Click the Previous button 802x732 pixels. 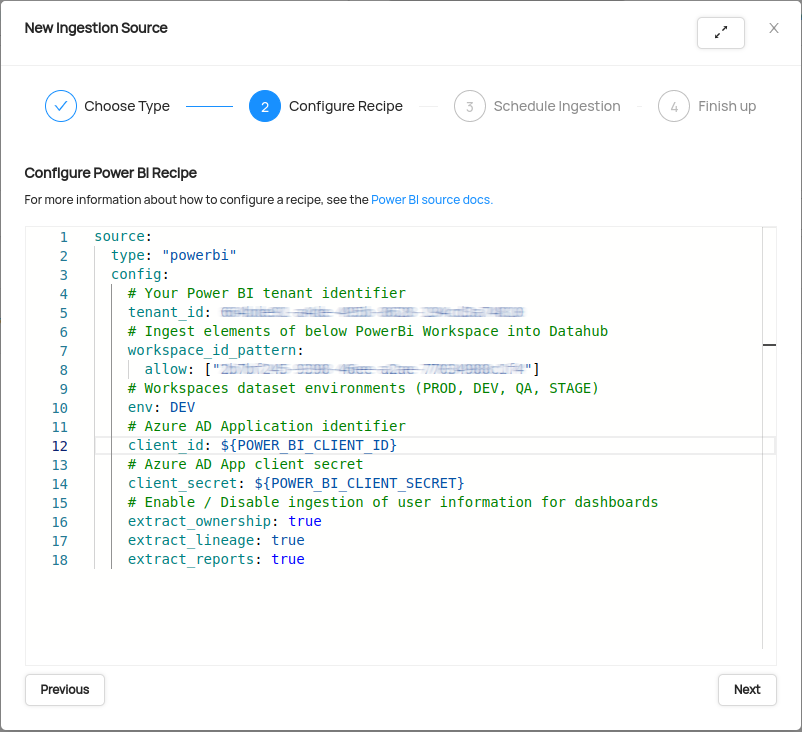click(65, 690)
